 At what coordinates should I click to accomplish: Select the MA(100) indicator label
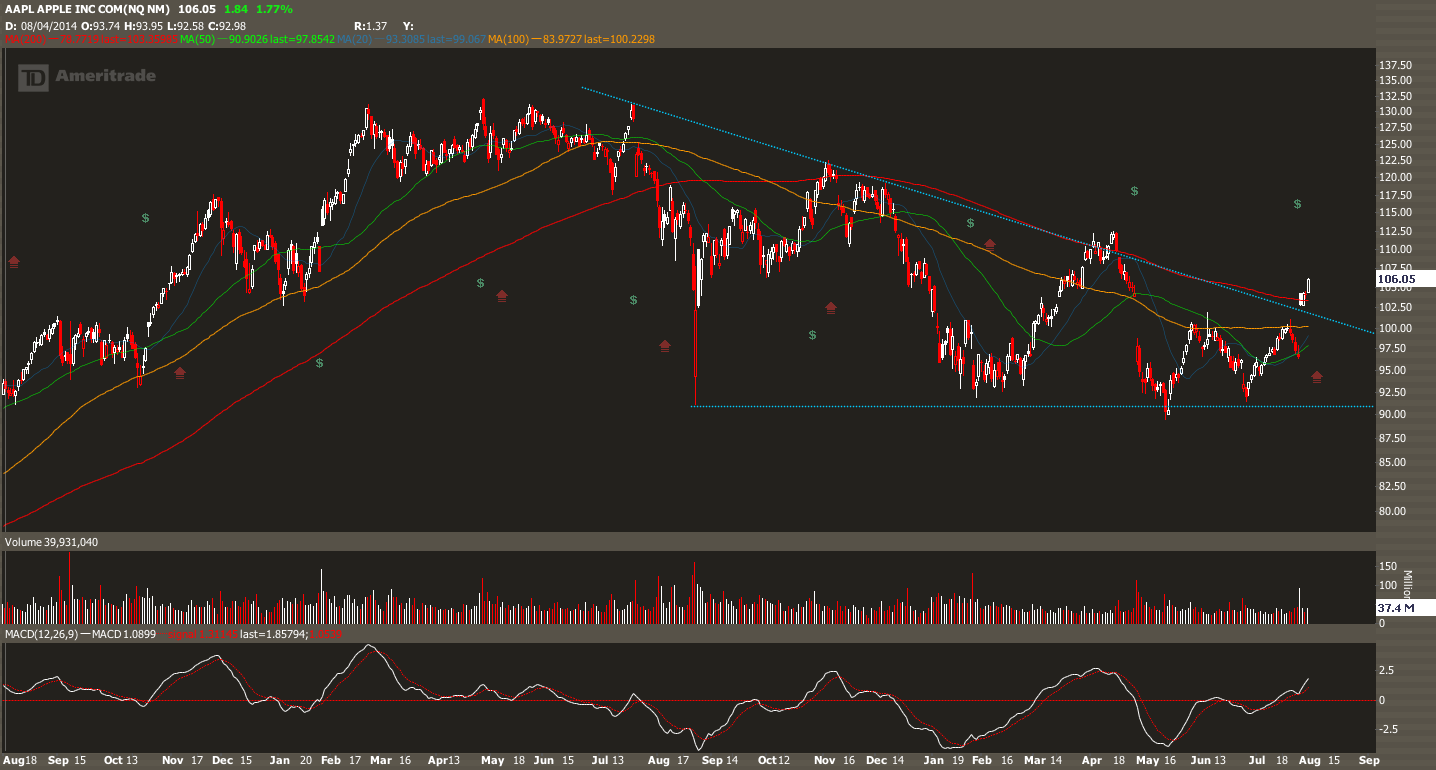click(x=507, y=39)
